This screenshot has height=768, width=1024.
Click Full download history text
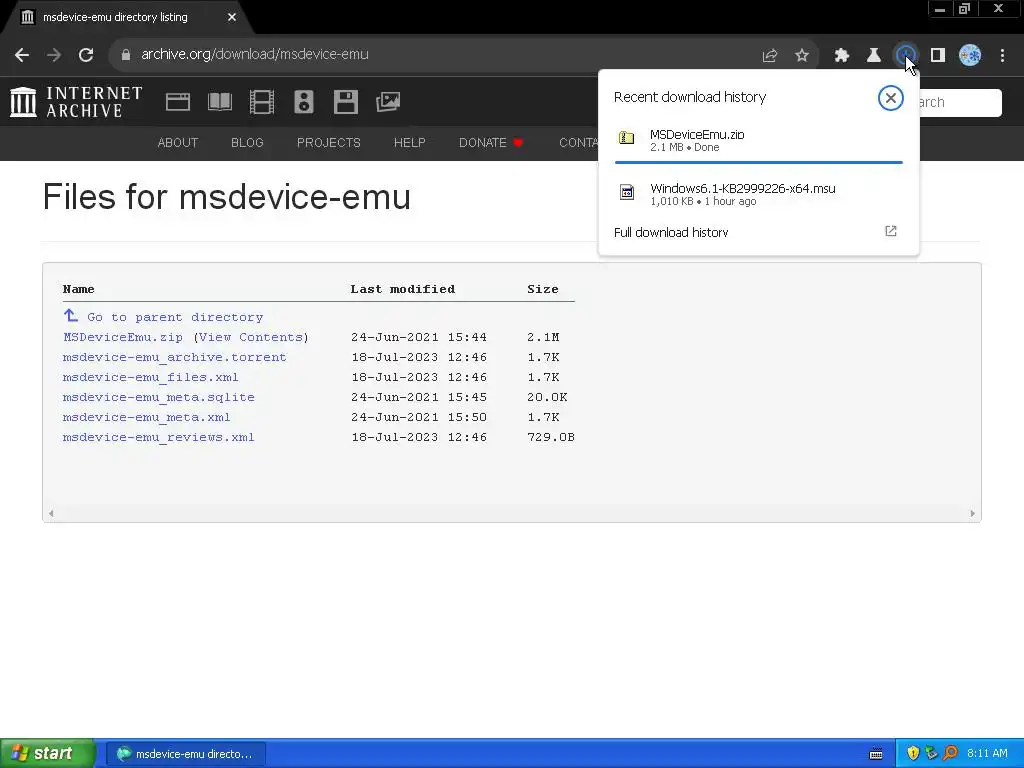click(671, 232)
